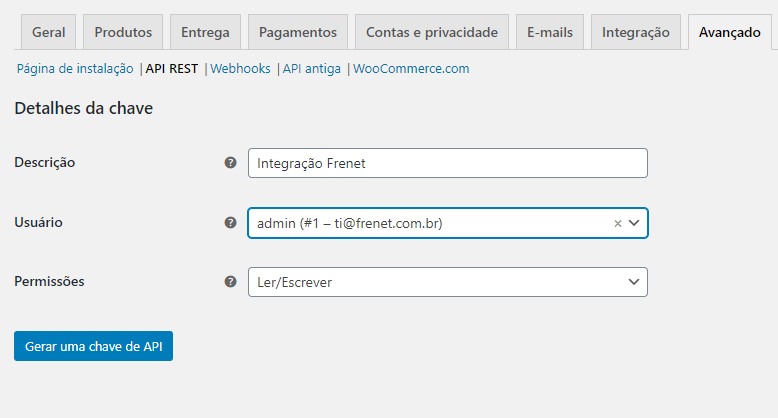Open the Geral settings tab
778x418 pixels.
[48, 32]
